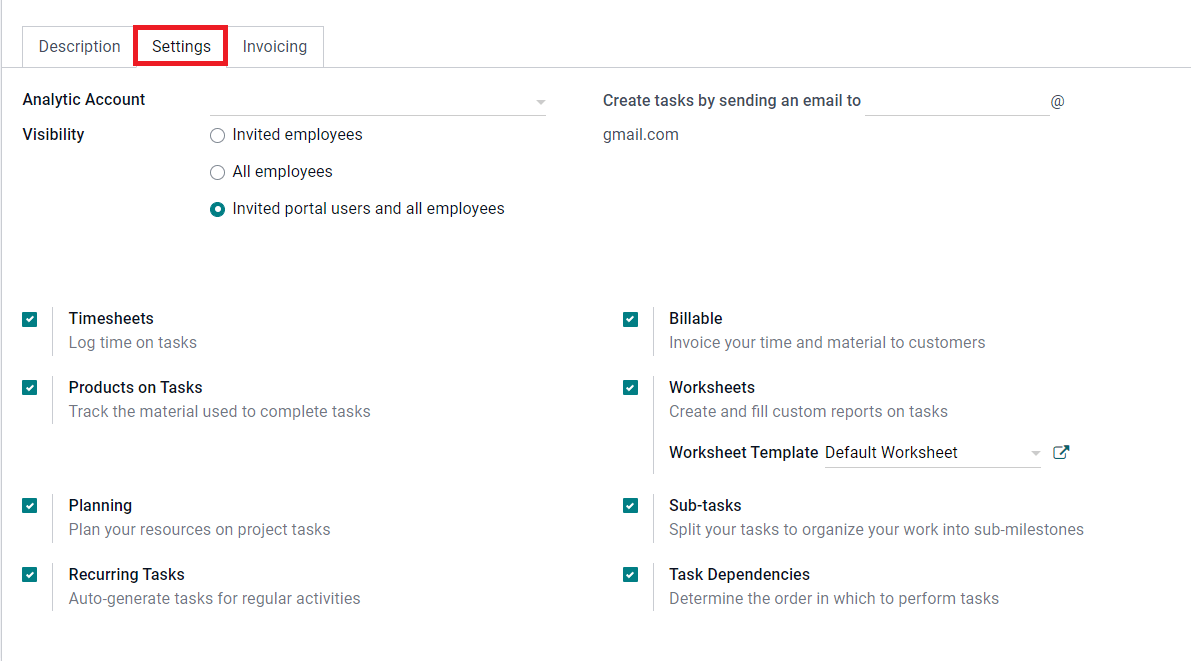The height and width of the screenshot is (661, 1191).
Task: Click the Timesheets label
Action: [111, 318]
